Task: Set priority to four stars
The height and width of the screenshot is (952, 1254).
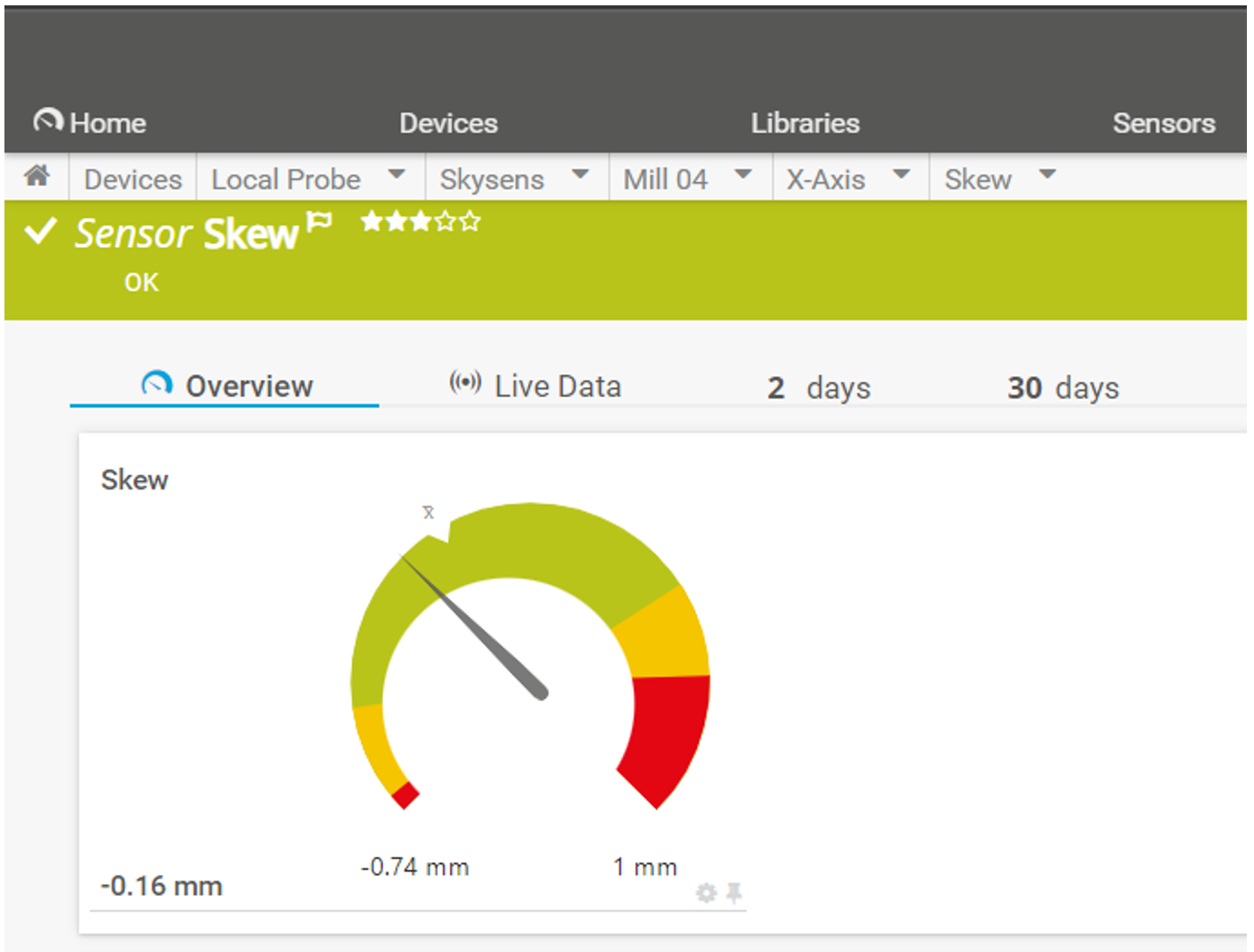Action: coord(446,221)
